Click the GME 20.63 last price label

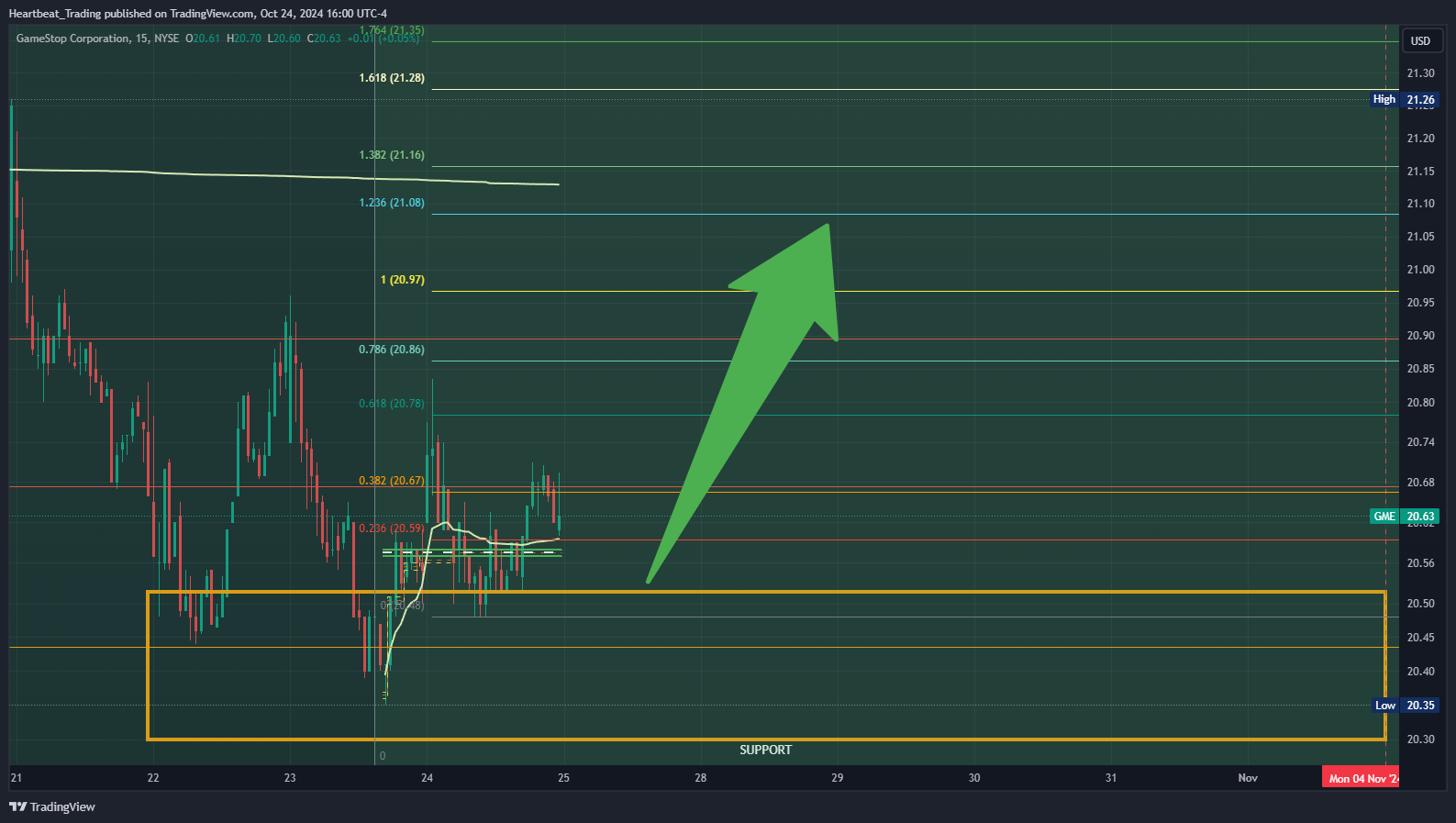point(1404,517)
